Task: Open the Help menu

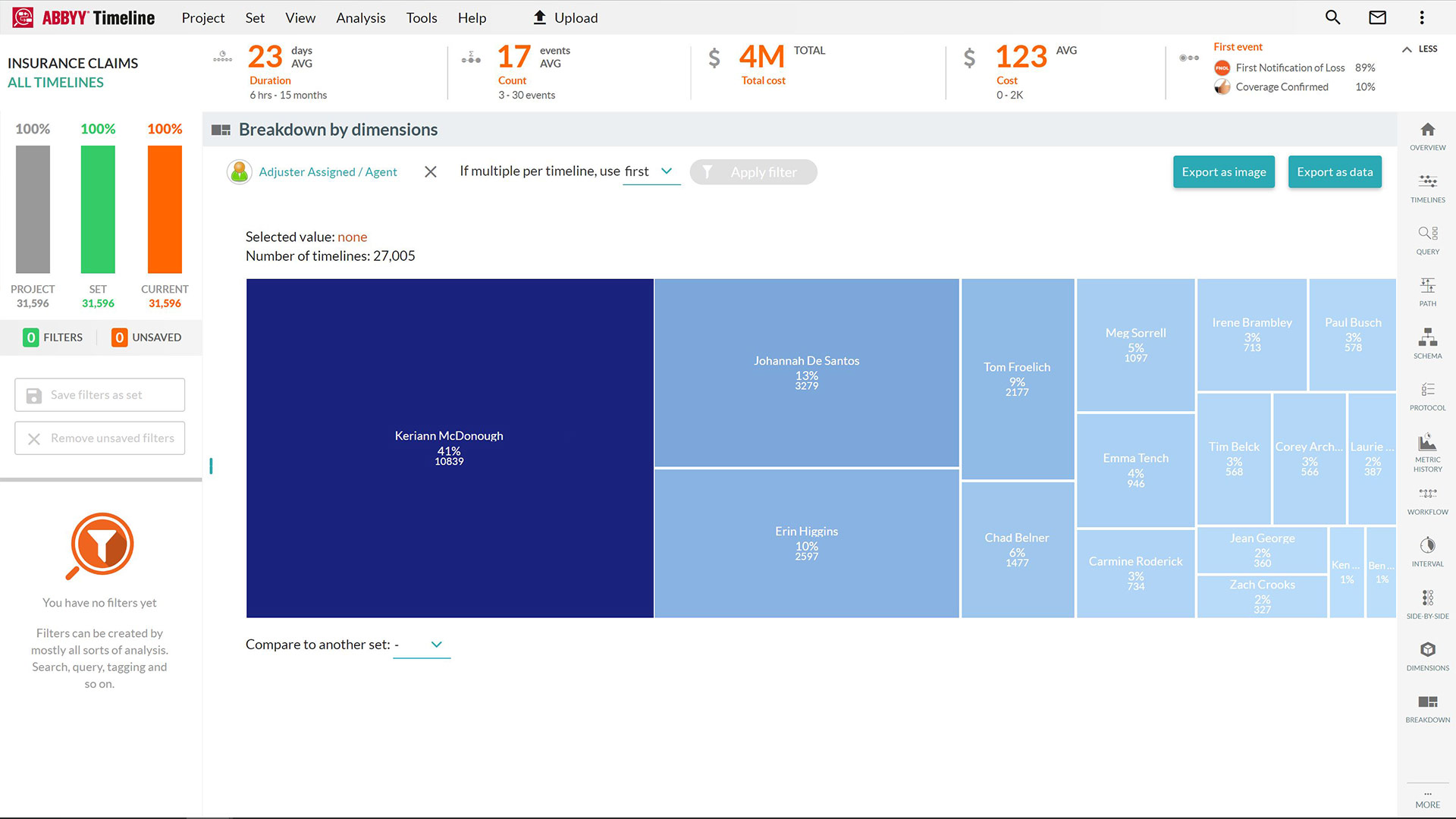Action: (472, 17)
